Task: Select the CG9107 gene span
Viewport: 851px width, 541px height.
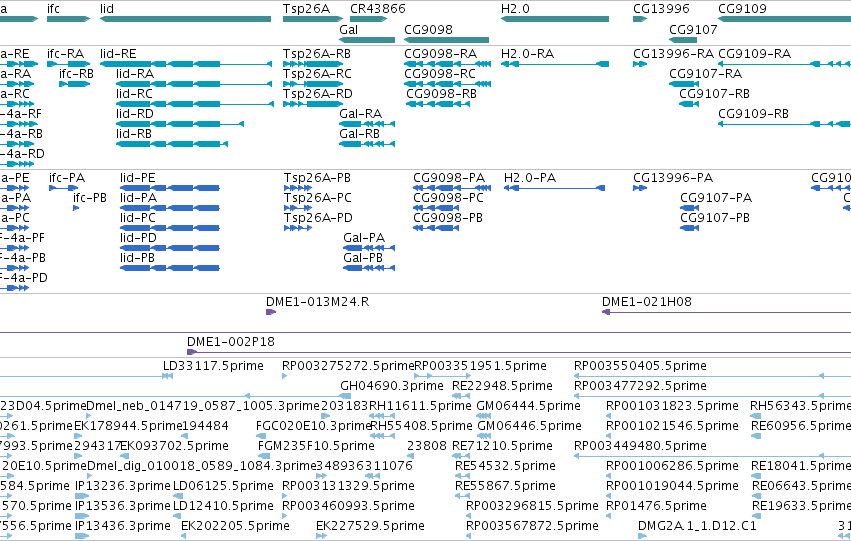Action: (683, 40)
